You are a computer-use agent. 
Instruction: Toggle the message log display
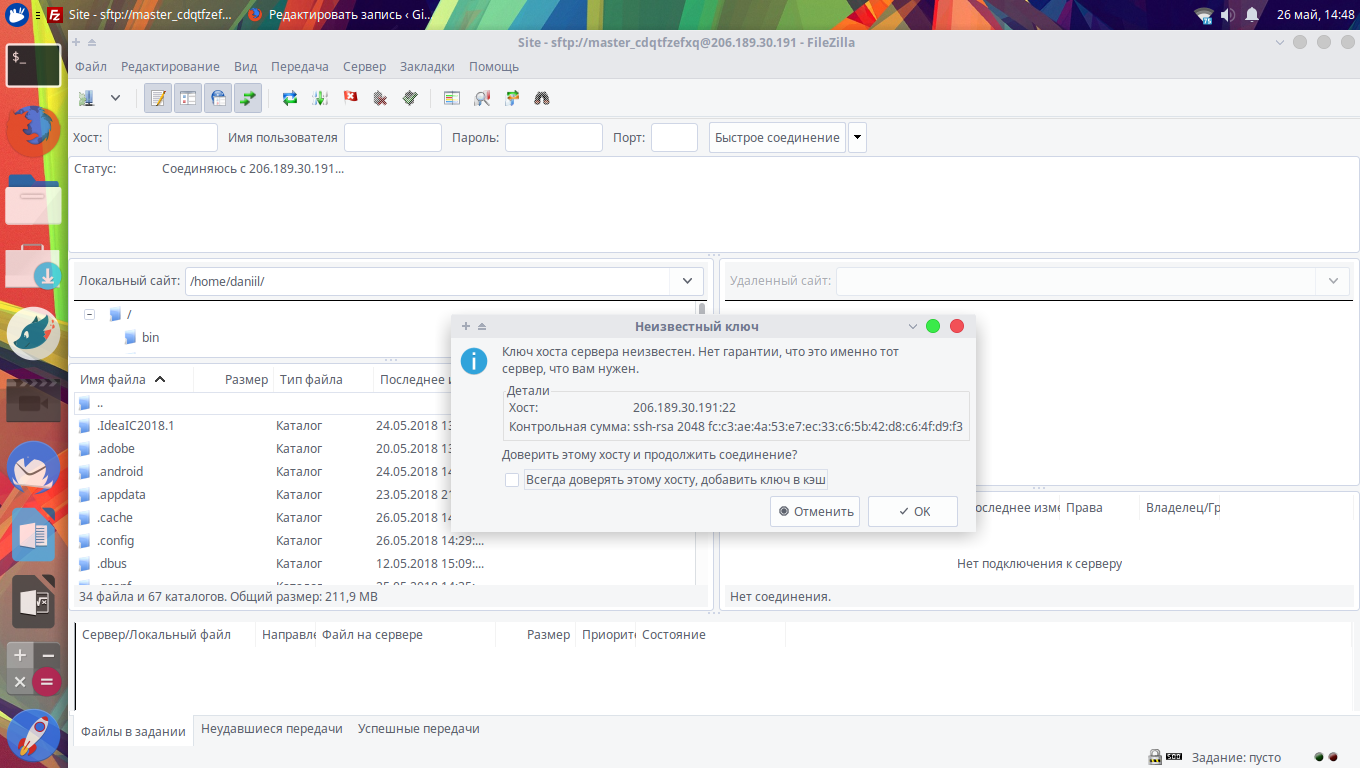point(158,98)
